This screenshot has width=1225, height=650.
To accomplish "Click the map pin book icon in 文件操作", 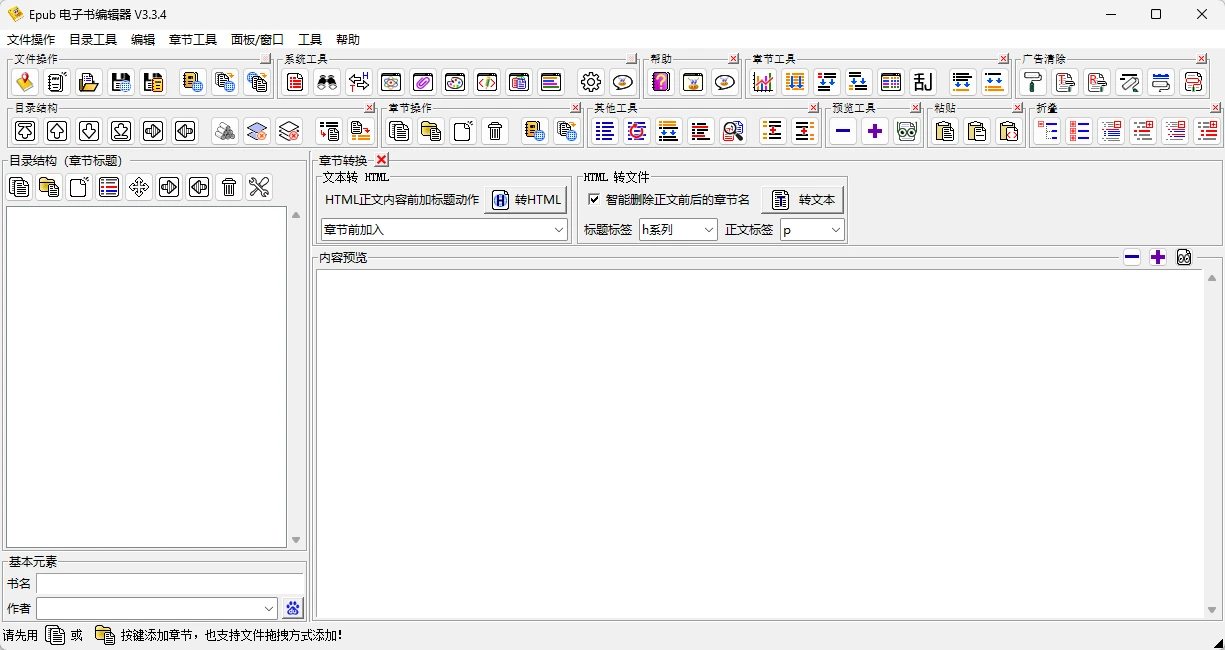I will [x=25, y=82].
